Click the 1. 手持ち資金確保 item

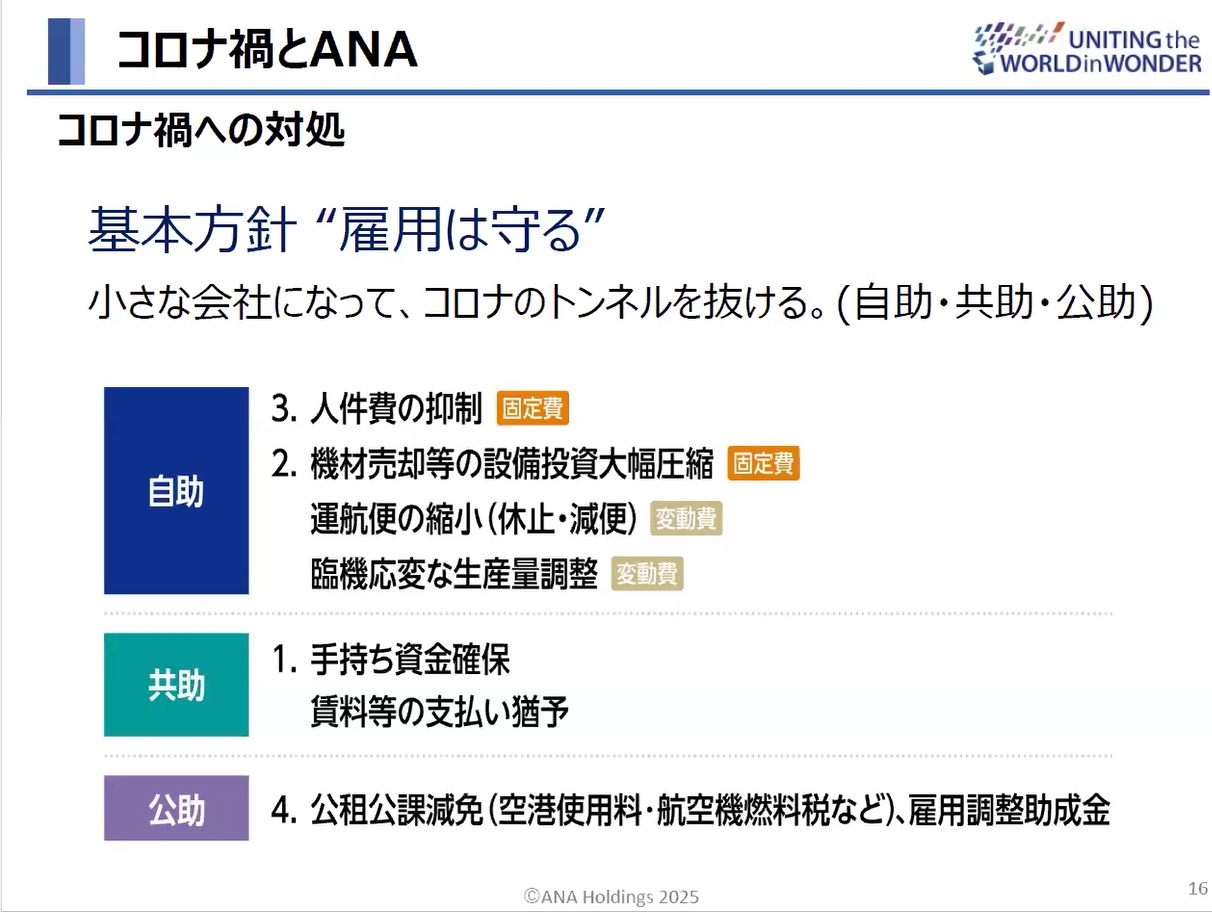[x=392, y=660]
